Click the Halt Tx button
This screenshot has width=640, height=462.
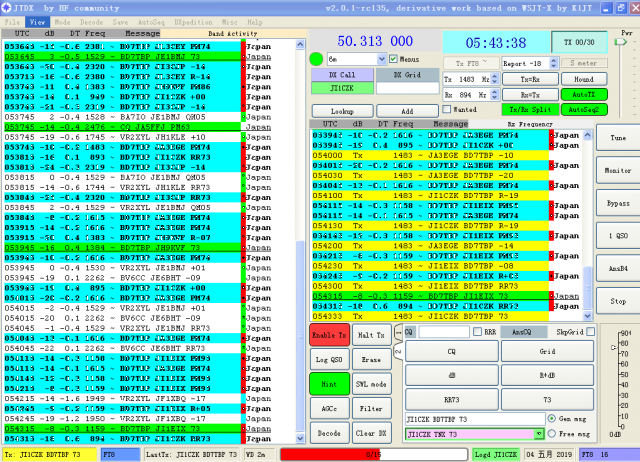[371, 335]
